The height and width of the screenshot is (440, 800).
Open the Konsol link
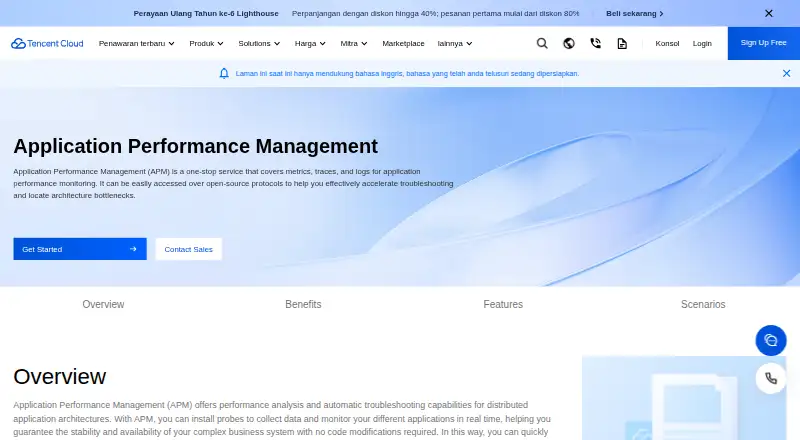(667, 43)
